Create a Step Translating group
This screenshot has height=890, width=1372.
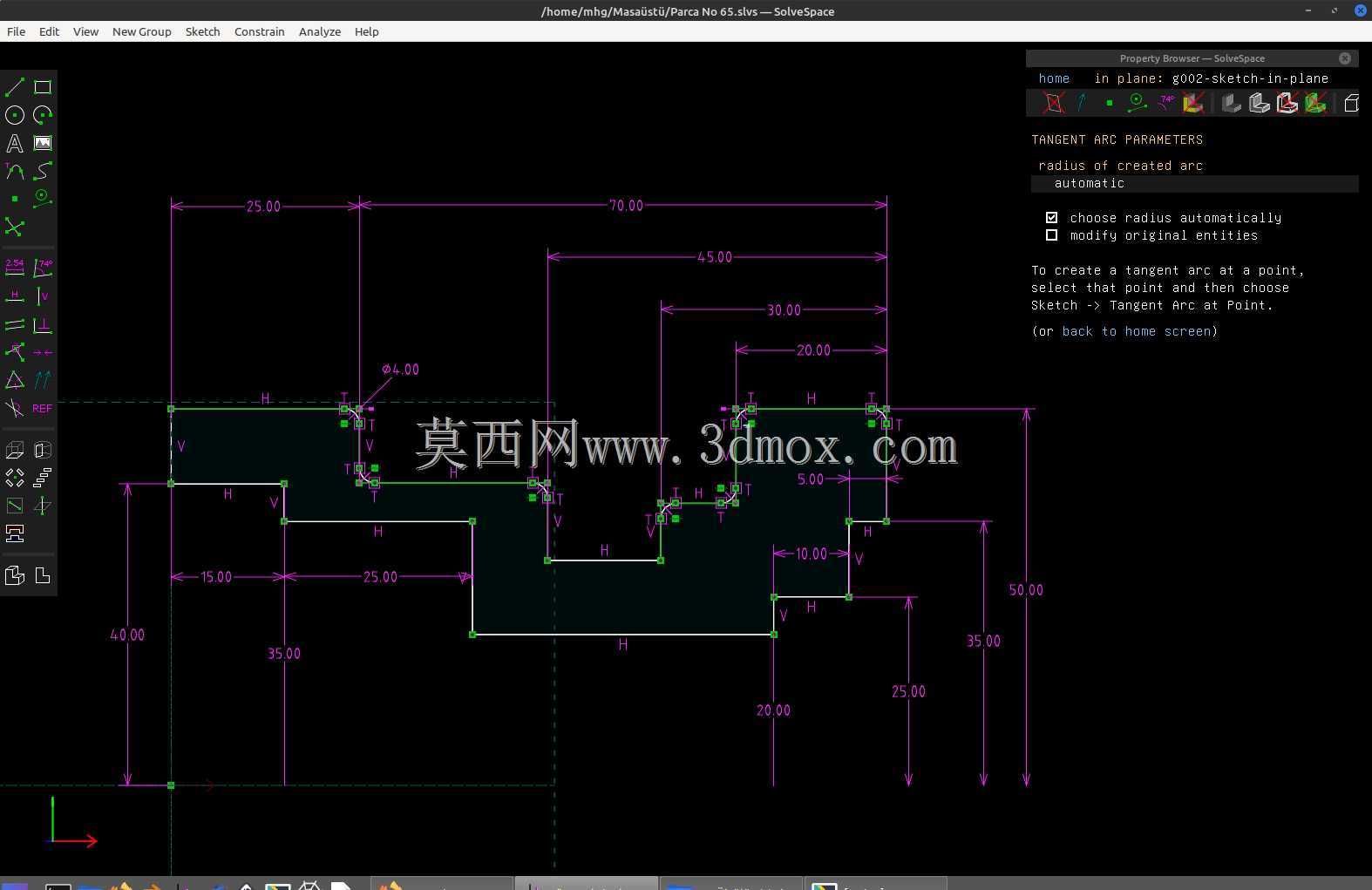(42, 478)
